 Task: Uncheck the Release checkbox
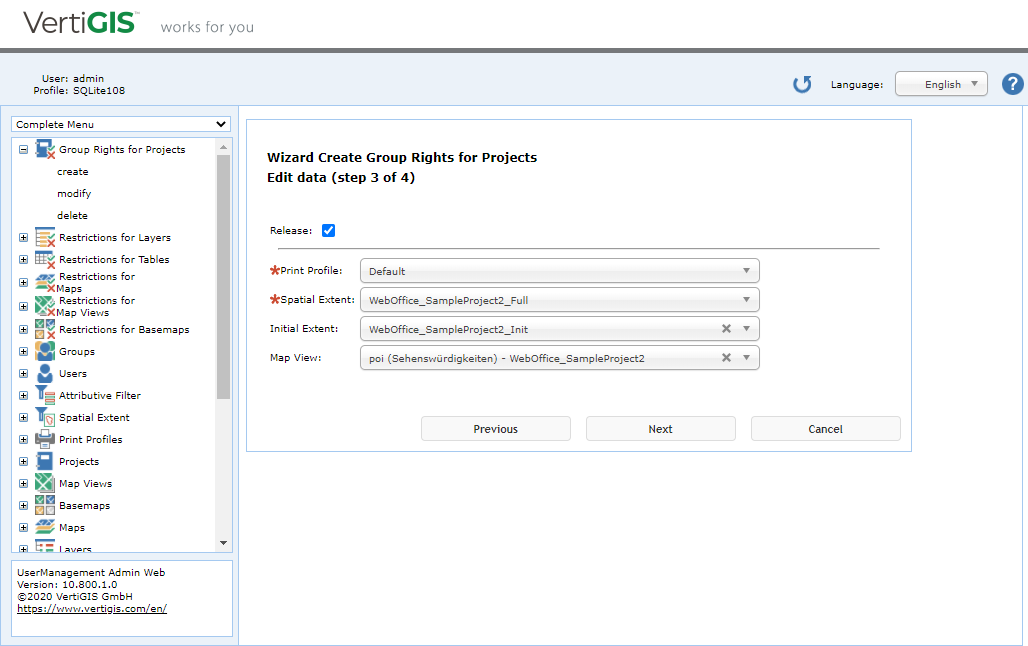328,230
